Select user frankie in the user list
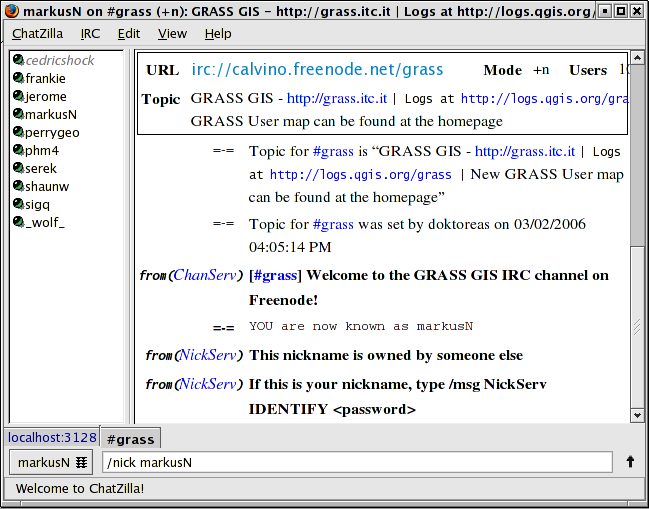649x509 pixels. [46, 78]
